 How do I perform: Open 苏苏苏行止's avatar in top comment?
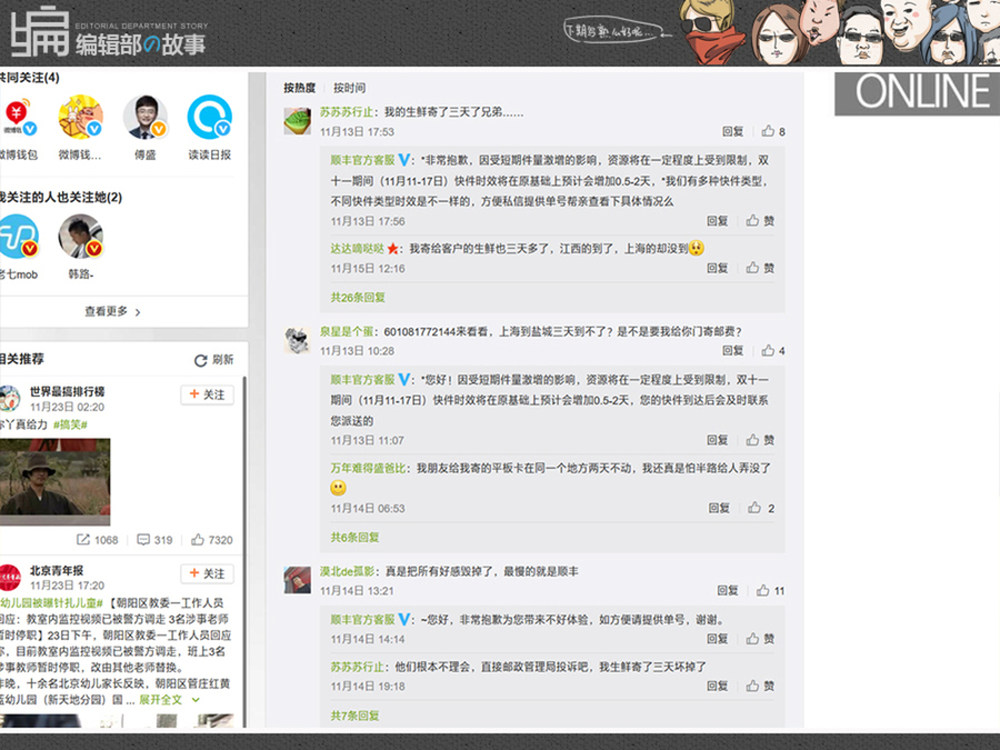click(297, 121)
